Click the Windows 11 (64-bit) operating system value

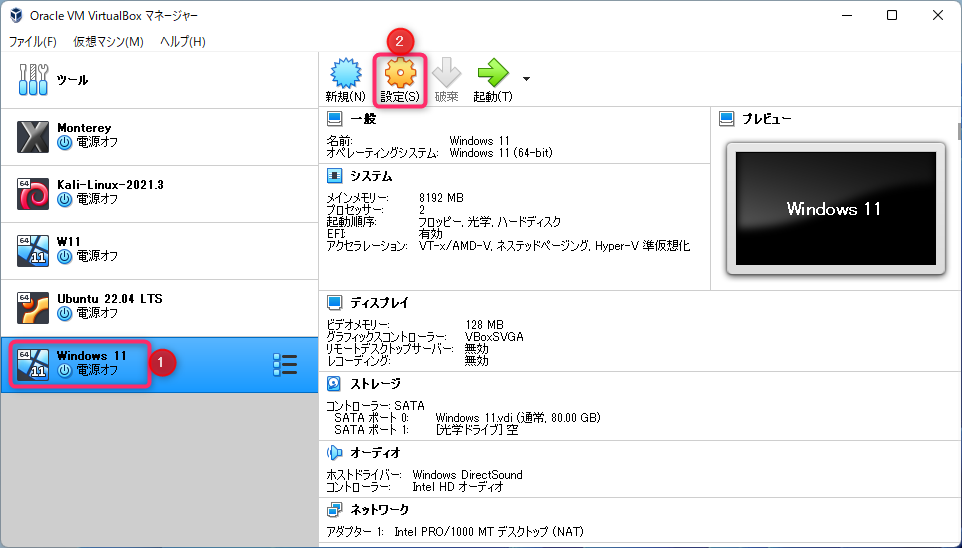(x=501, y=153)
